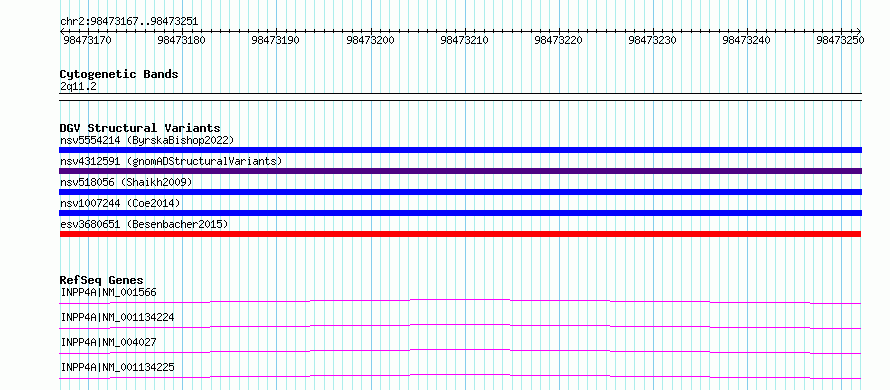Viewport: 890px width, 390px height.
Task: Select the red bar for esv3680651
Action: coord(460,234)
